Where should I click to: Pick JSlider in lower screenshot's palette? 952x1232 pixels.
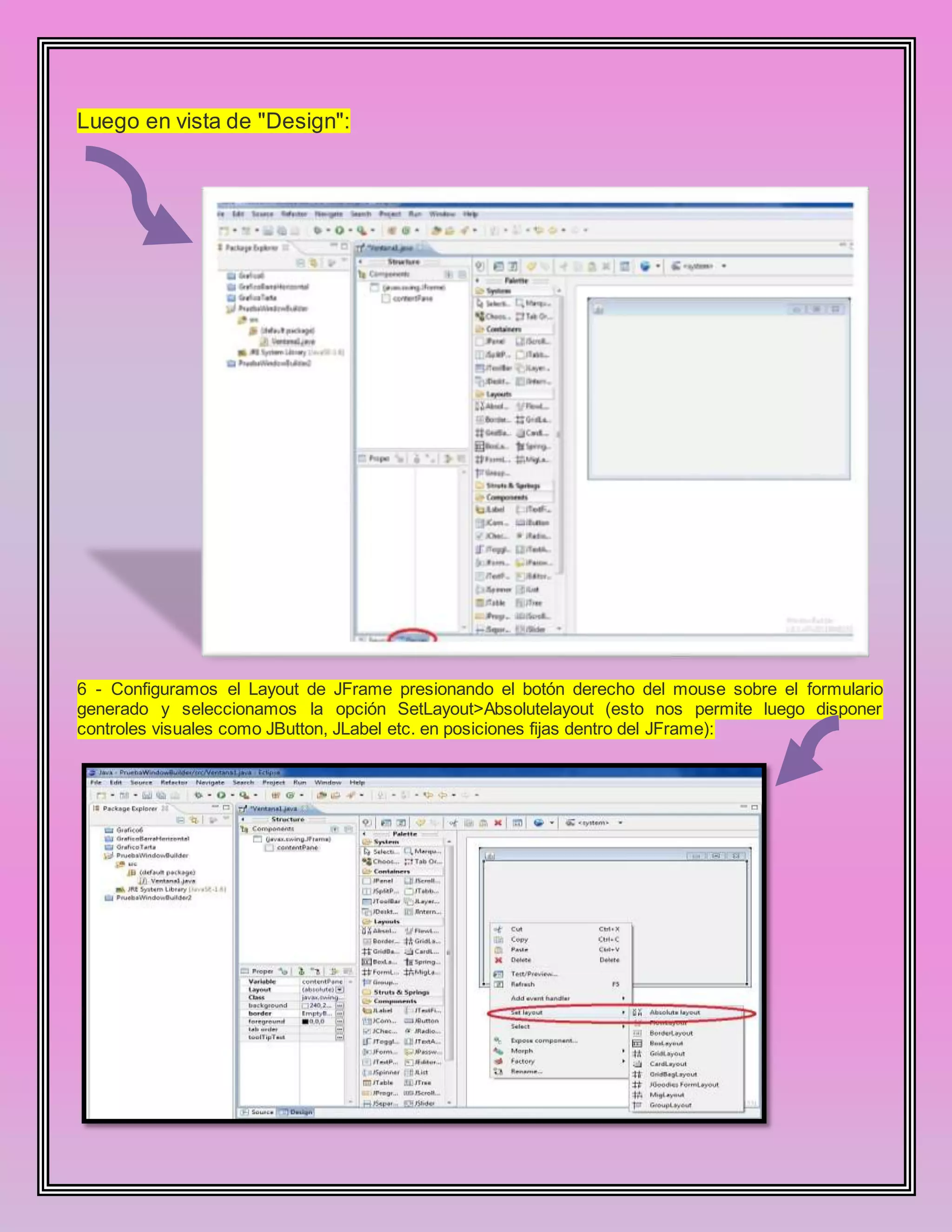click(420, 1103)
